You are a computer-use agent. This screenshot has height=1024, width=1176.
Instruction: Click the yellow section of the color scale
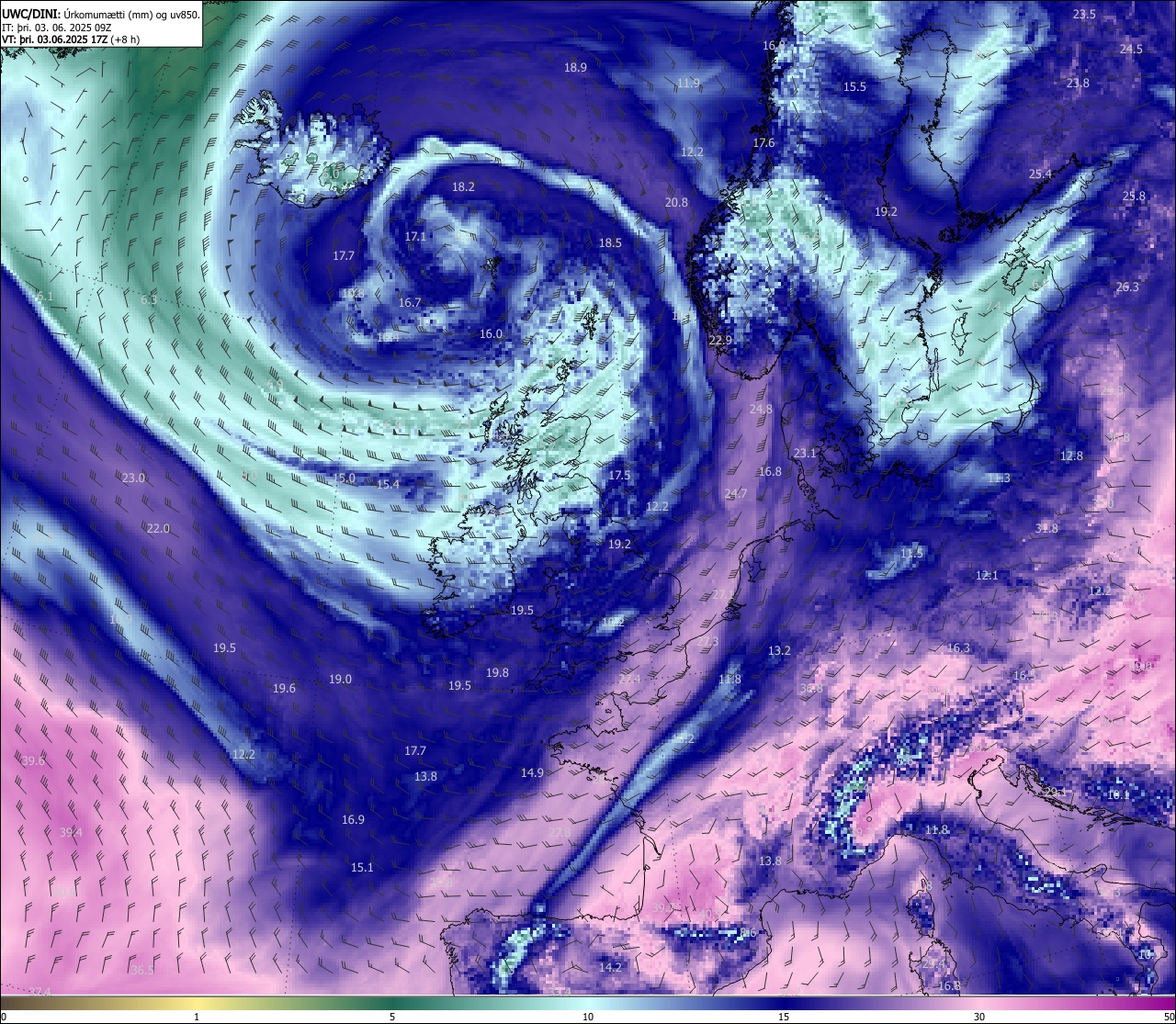(x=197, y=1003)
